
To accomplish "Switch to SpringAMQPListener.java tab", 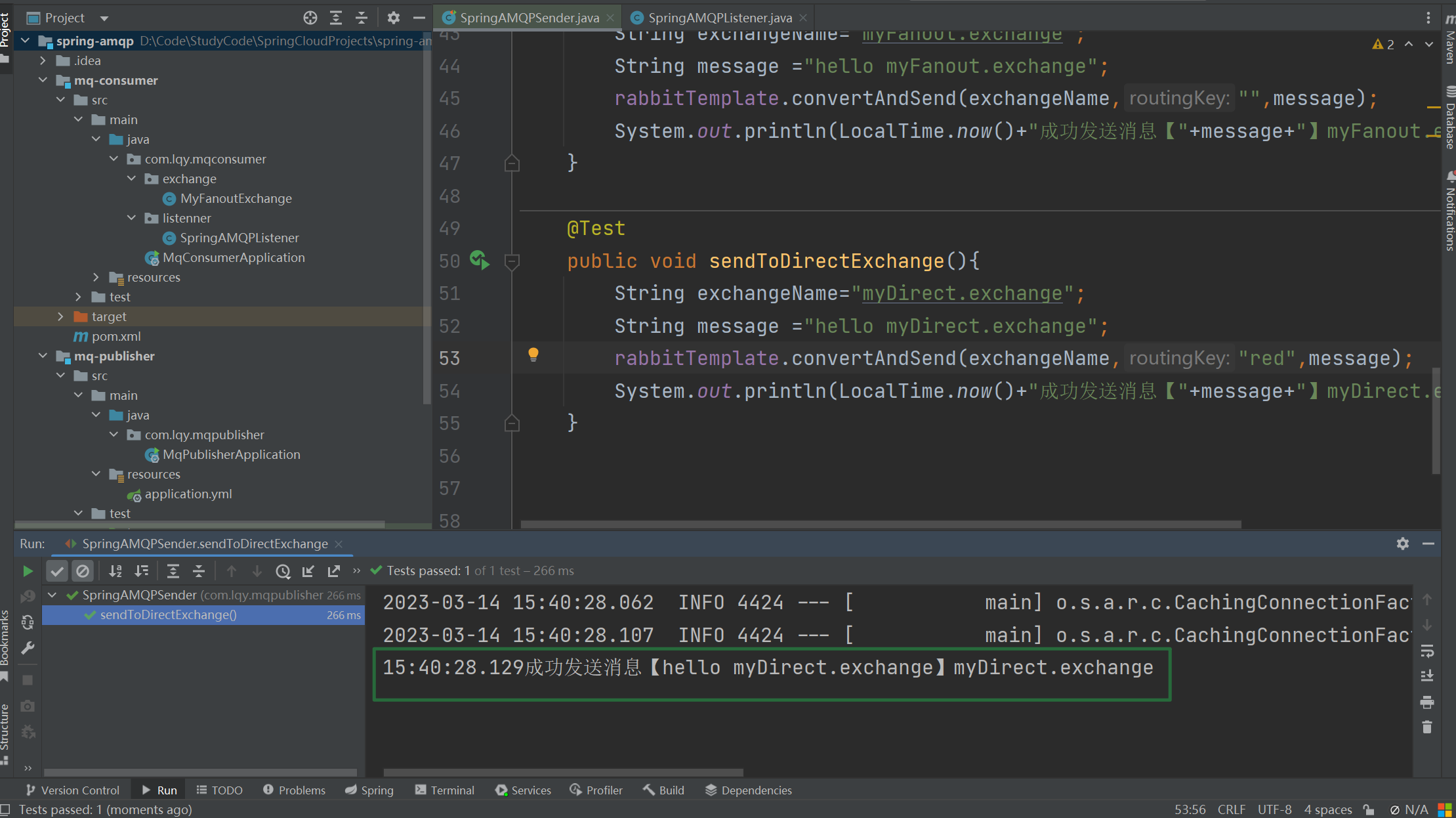I will click(719, 18).
